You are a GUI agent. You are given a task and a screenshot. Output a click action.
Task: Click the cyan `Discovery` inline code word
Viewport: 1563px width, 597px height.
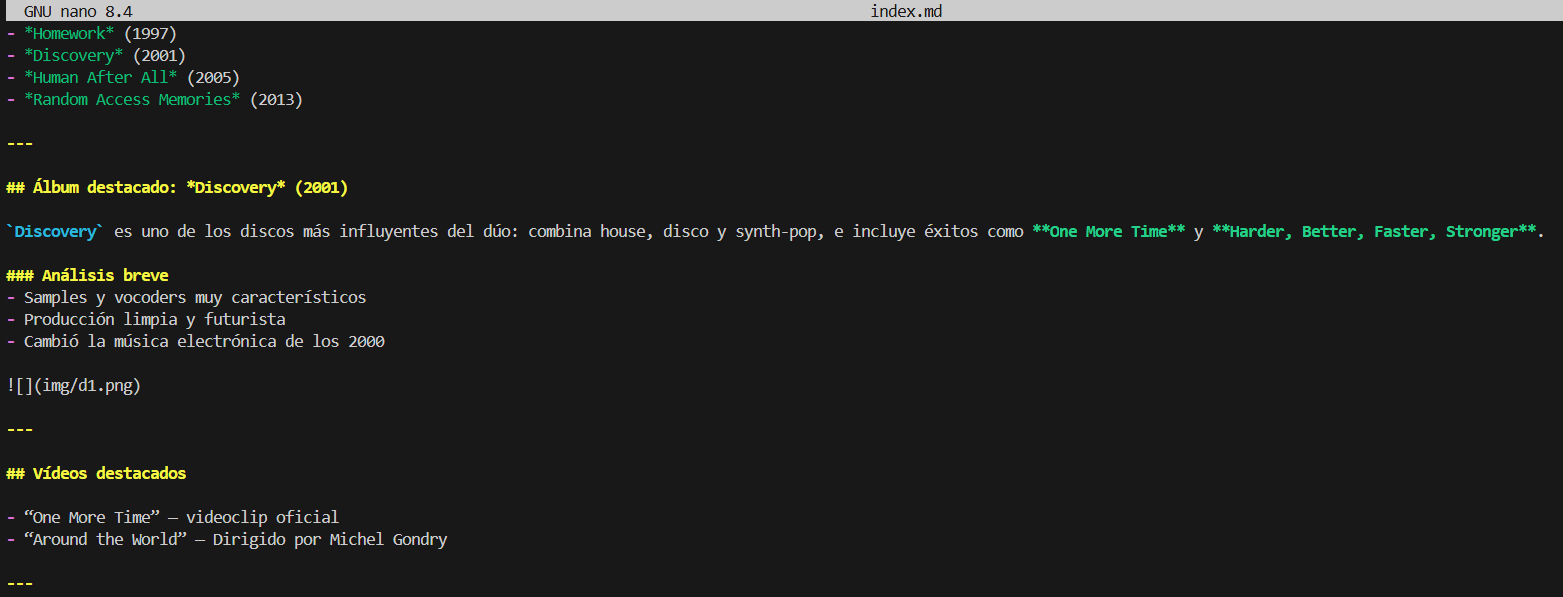[55, 231]
